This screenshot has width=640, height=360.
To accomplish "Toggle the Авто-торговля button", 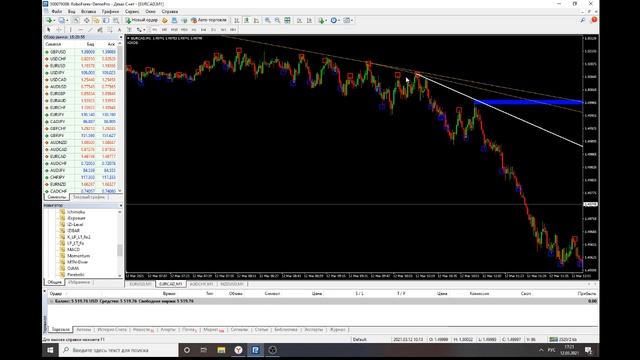I will coord(209,20).
